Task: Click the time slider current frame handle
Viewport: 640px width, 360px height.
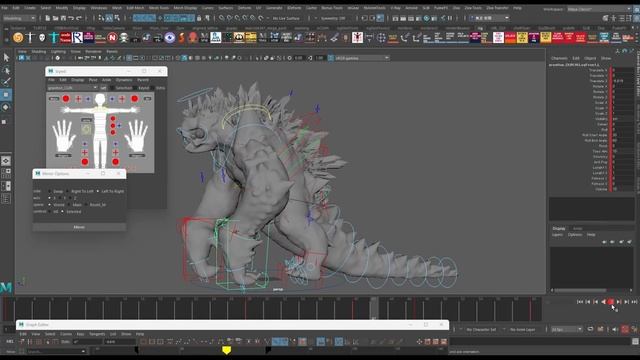Action: pos(374,309)
